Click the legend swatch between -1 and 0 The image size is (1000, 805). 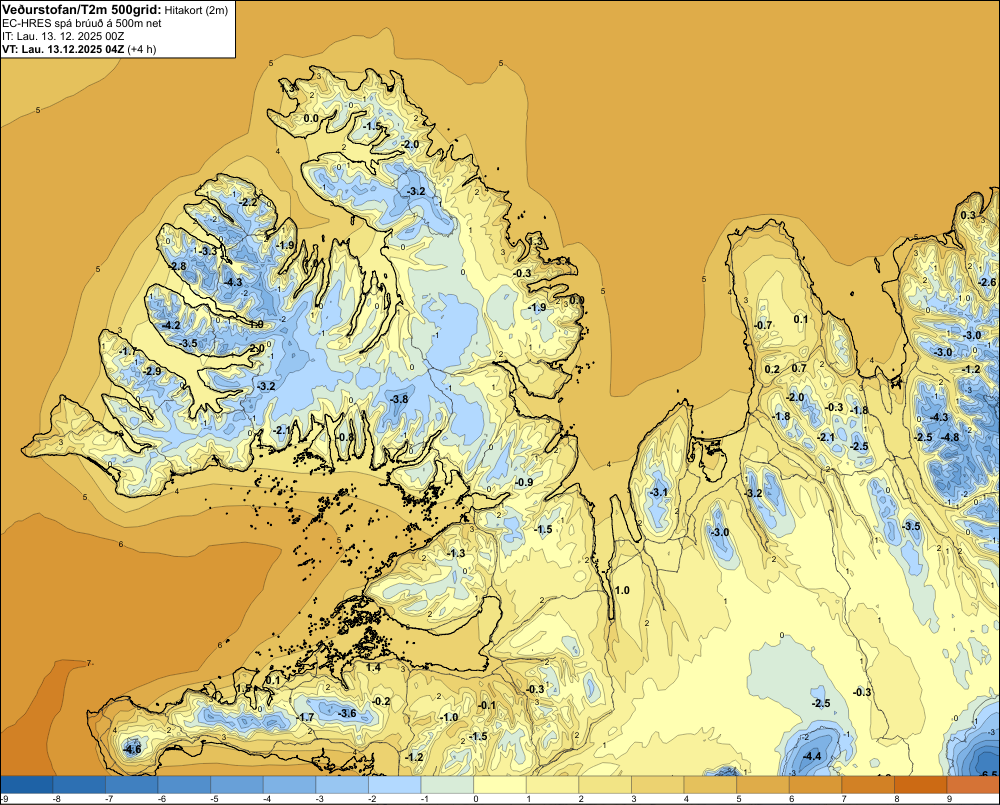tap(448, 785)
